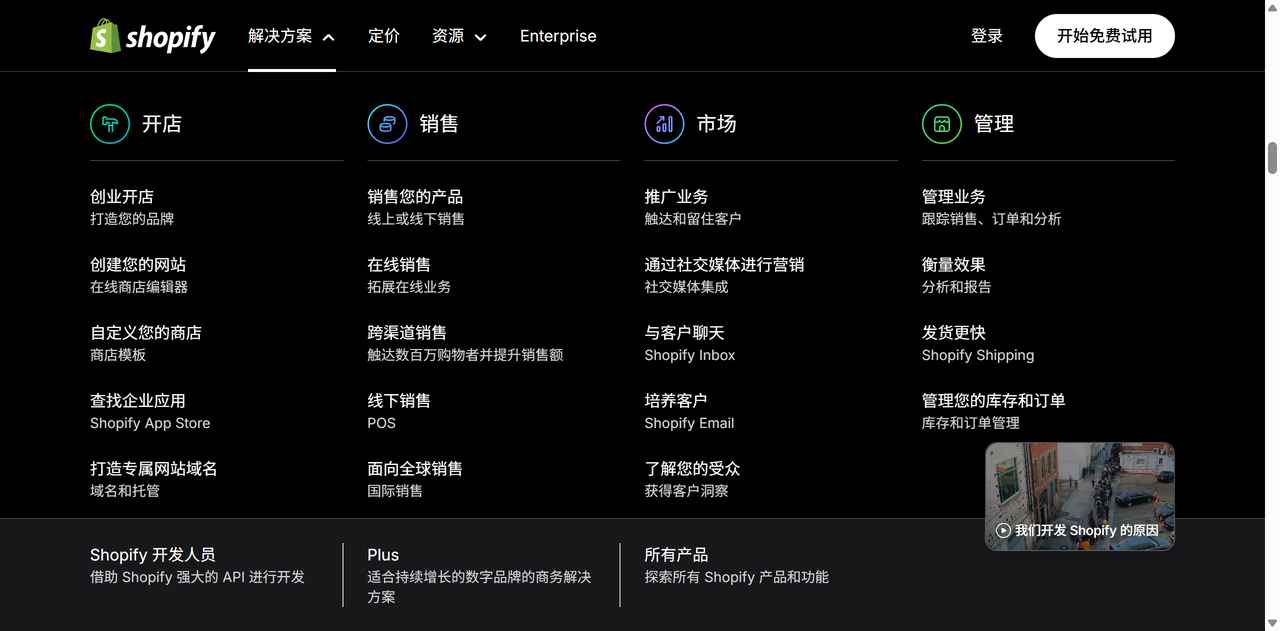Click the 所有产品 link
Image resolution: width=1280 pixels, height=631 pixels.
(736, 565)
